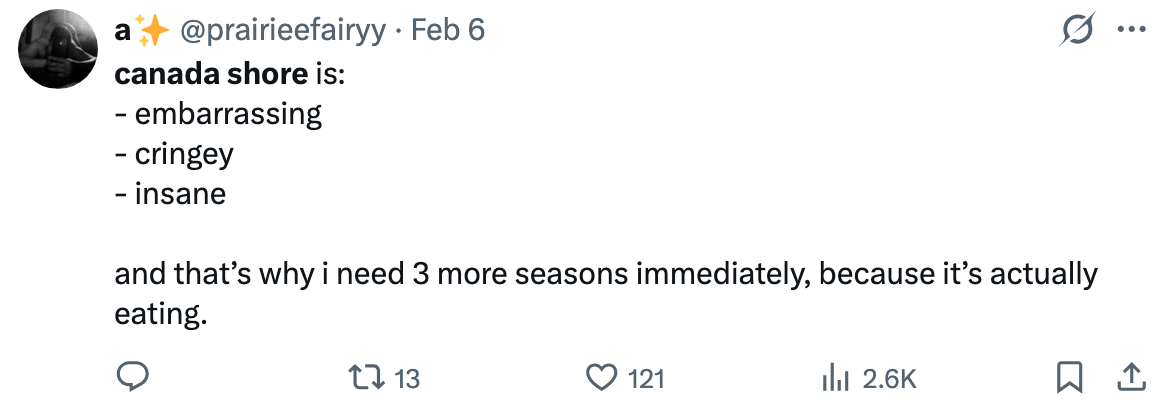Viewport: 1168px width, 420px height.
Task: Click the retweet count 13
Action: coord(407,378)
